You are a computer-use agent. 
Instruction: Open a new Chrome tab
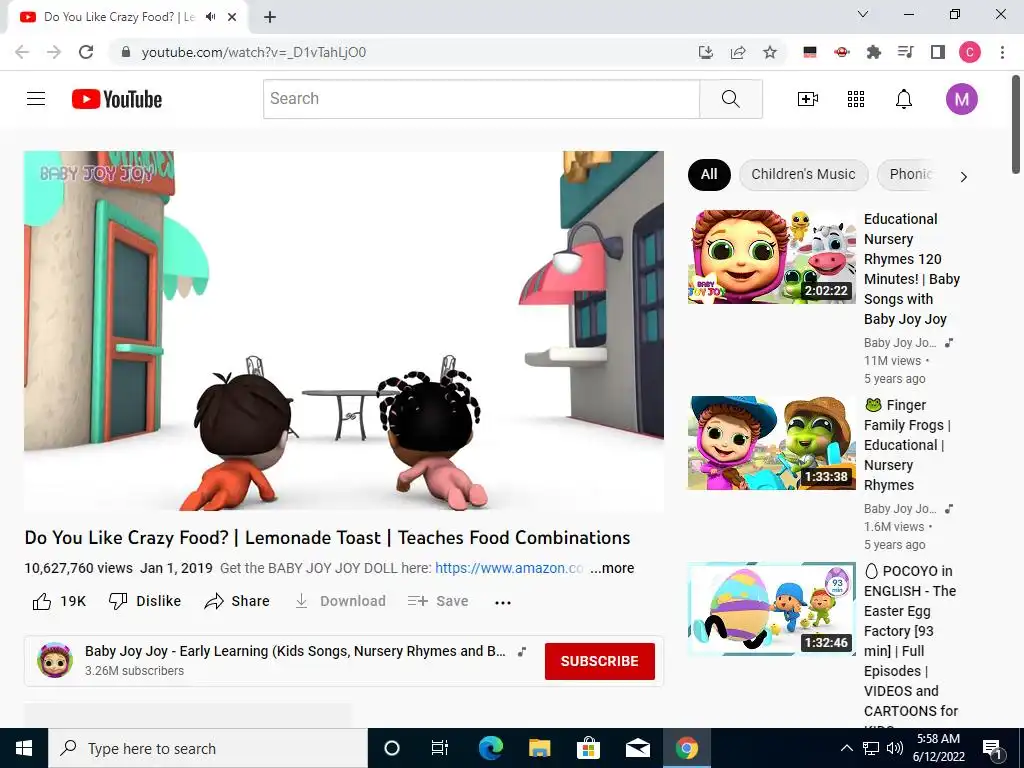pyautogui.click(x=270, y=17)
